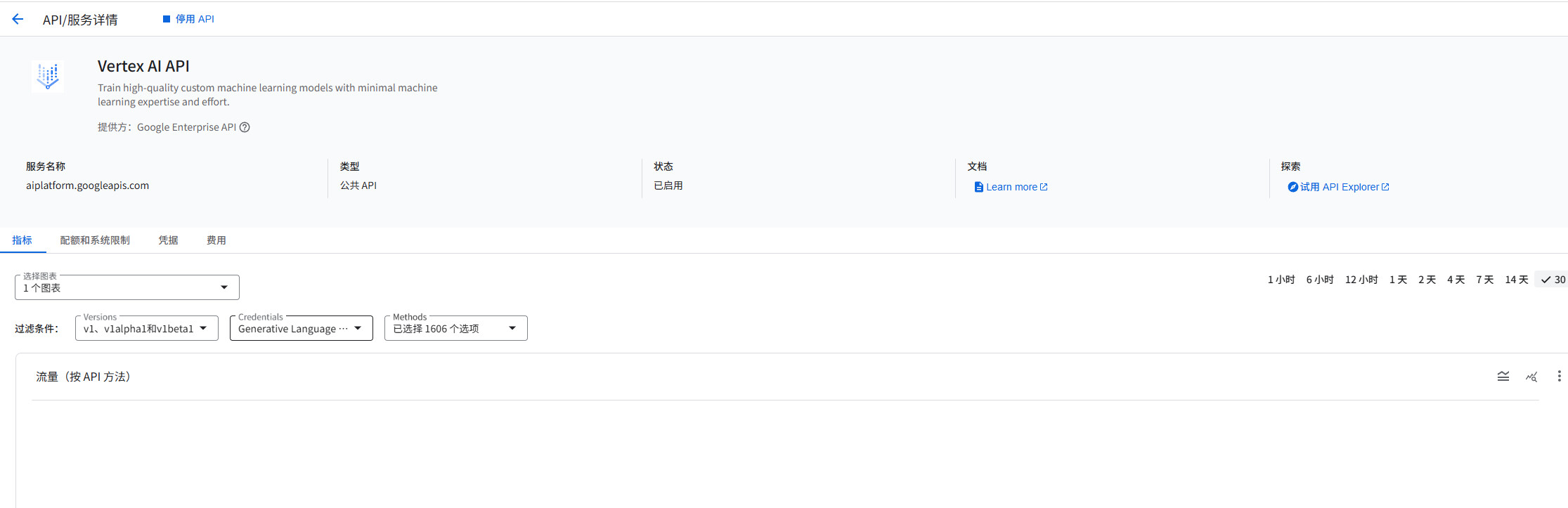The image size is (1568, 508).
Task: Open the 费用 tab
Action: pyautogui.click(x=216, y=240)
